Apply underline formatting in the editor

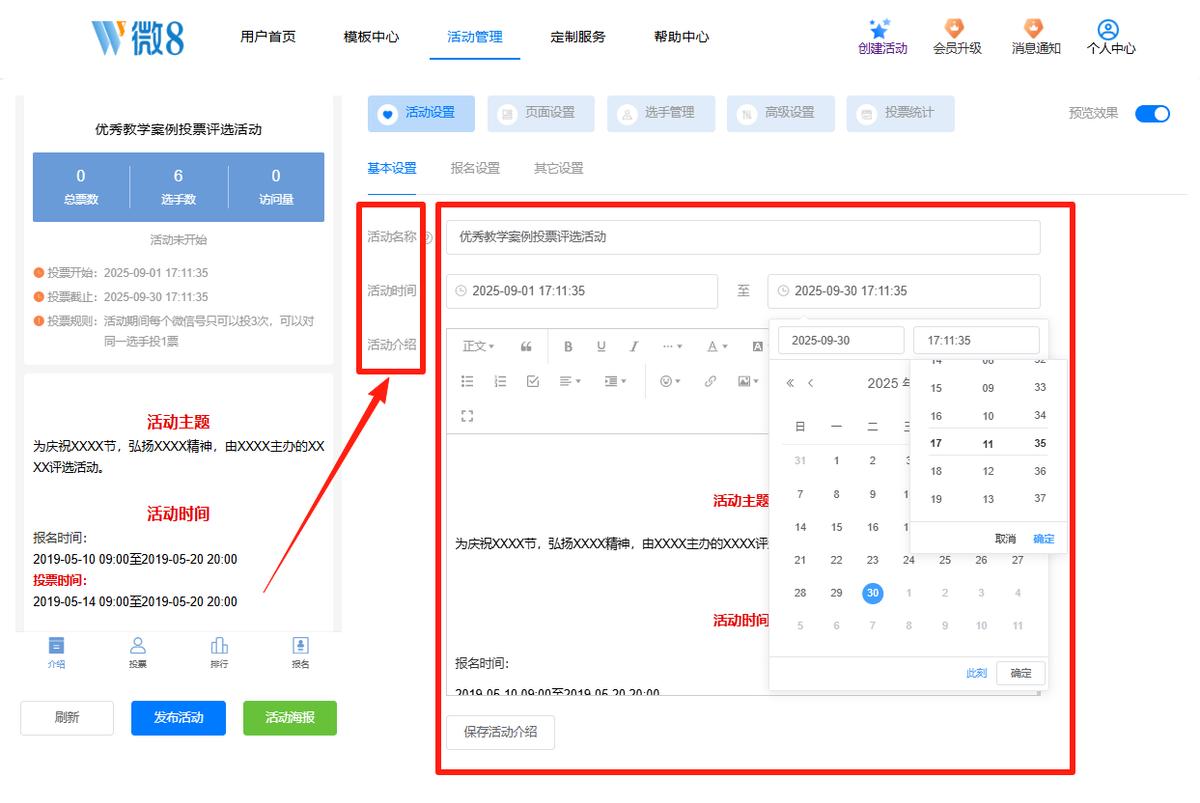[x=601, y=347]
